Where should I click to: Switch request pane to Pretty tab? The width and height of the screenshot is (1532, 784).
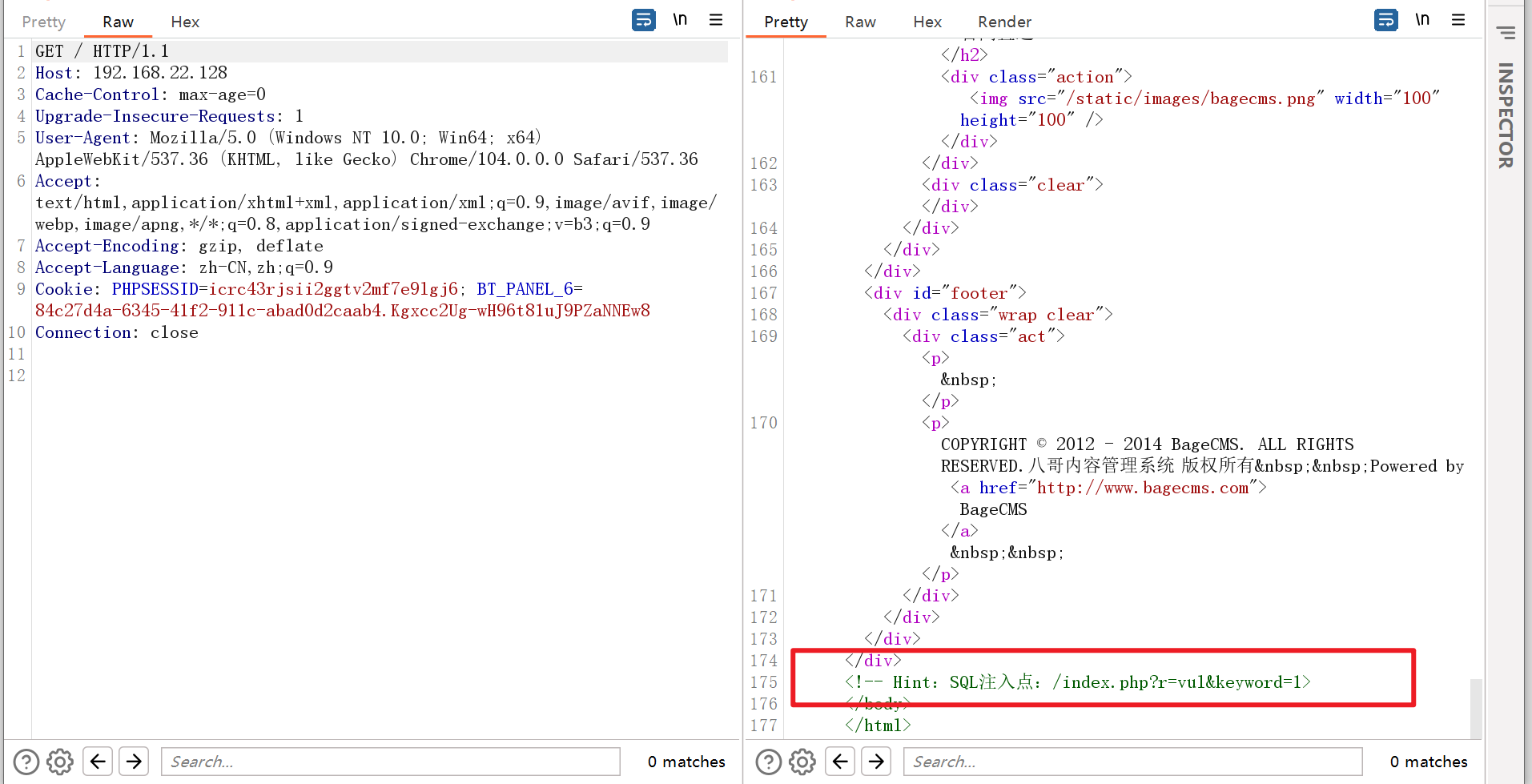[x=43, y=22]
